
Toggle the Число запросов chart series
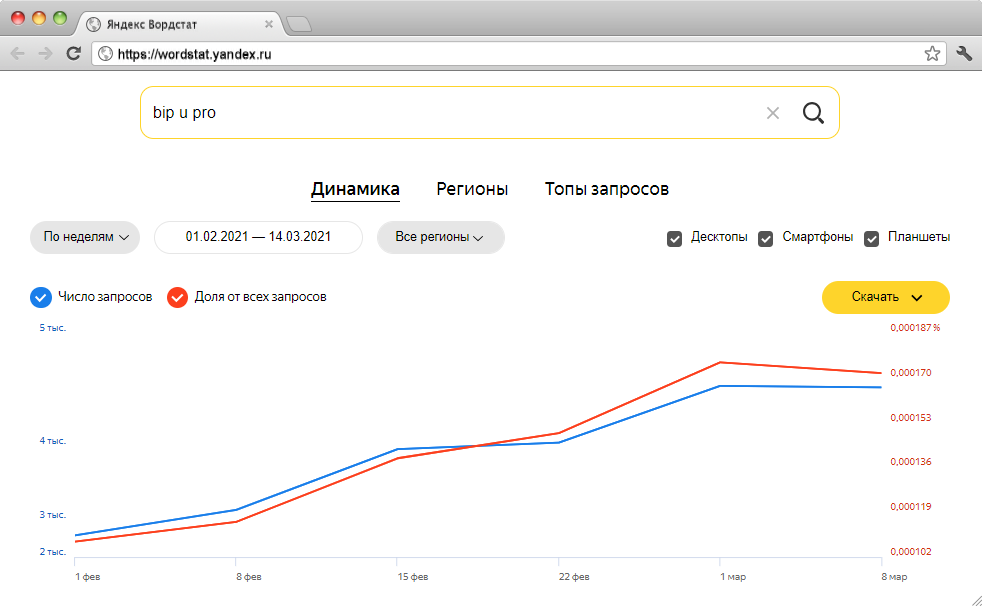click(41, 297)
